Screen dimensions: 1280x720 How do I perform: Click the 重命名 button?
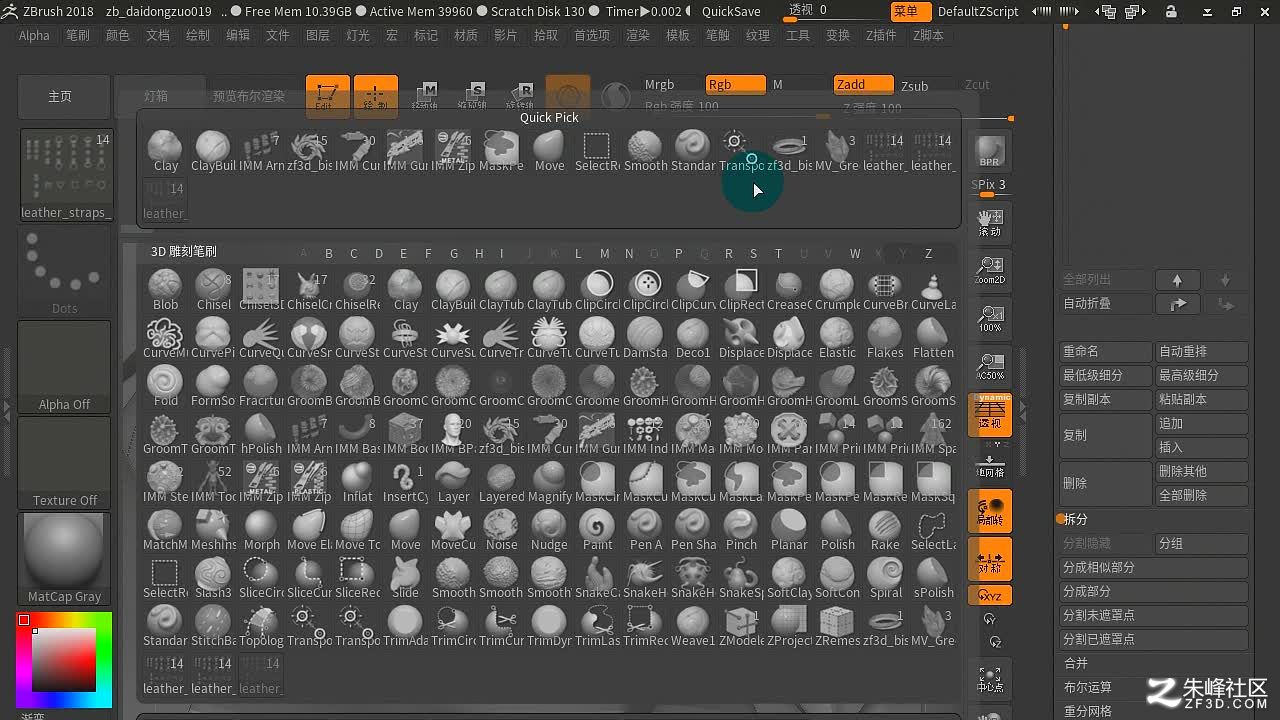tap(1105, 351)
